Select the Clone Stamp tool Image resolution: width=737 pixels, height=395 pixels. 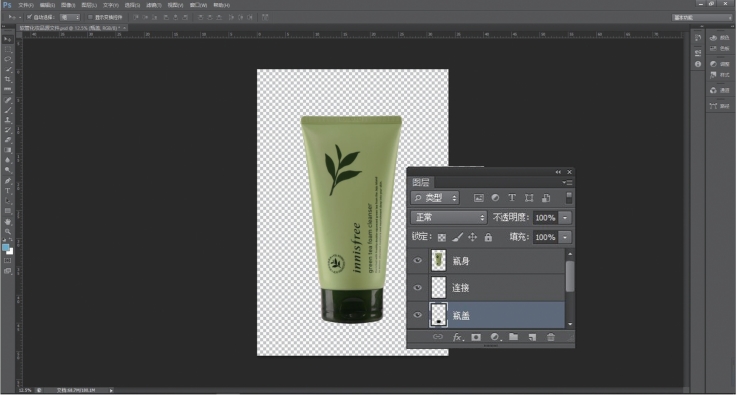8,120
